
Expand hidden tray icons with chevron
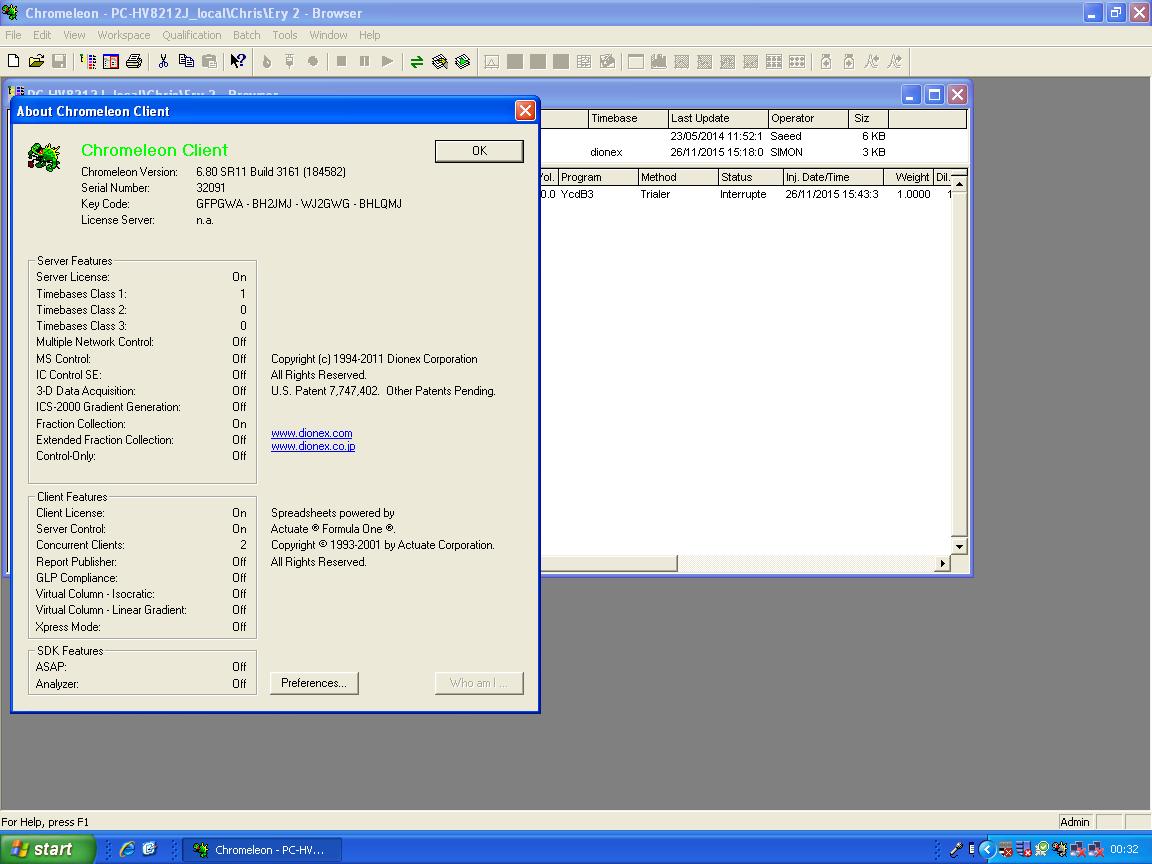[x=987, y=850]
